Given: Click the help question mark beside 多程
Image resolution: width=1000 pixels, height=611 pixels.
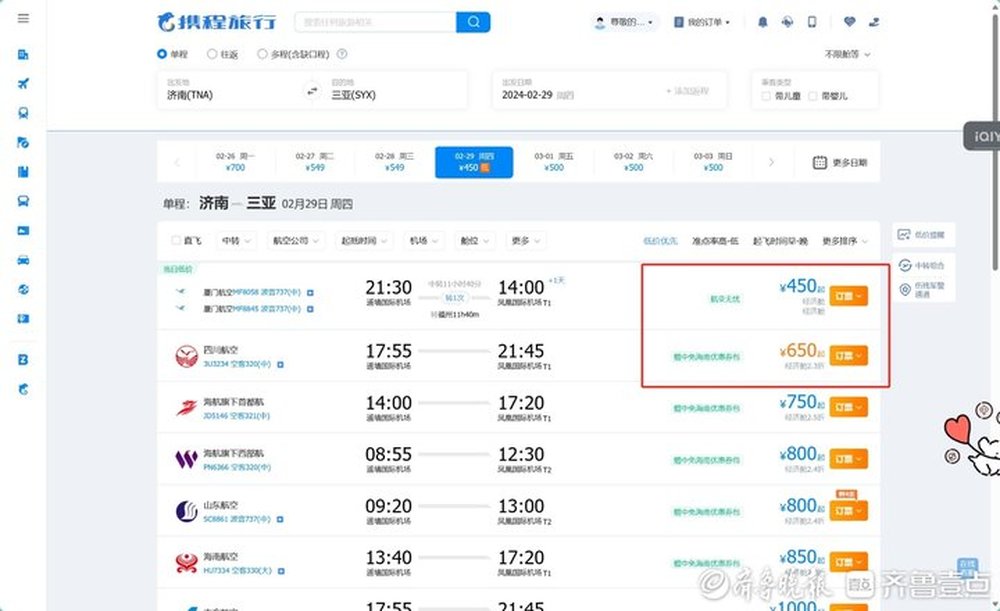Looking at the screenshot, I should (342, 54).
